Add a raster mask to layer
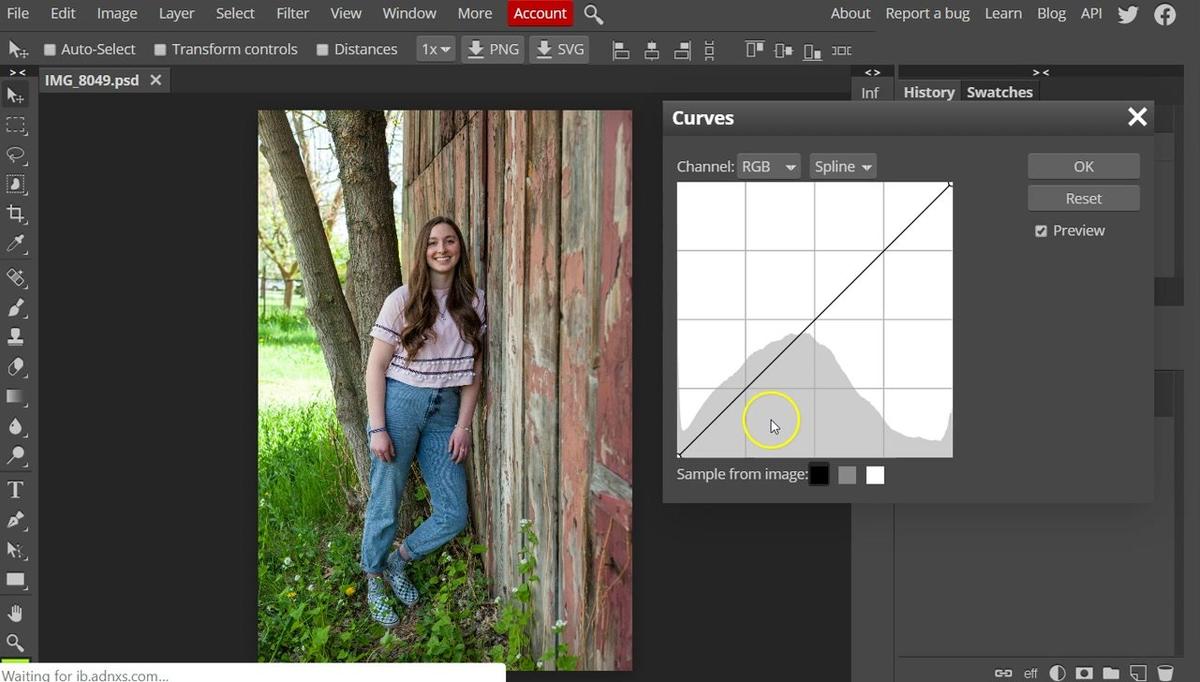The height and width of the screenshot is (682, 1200). [x=1084, y=673]
